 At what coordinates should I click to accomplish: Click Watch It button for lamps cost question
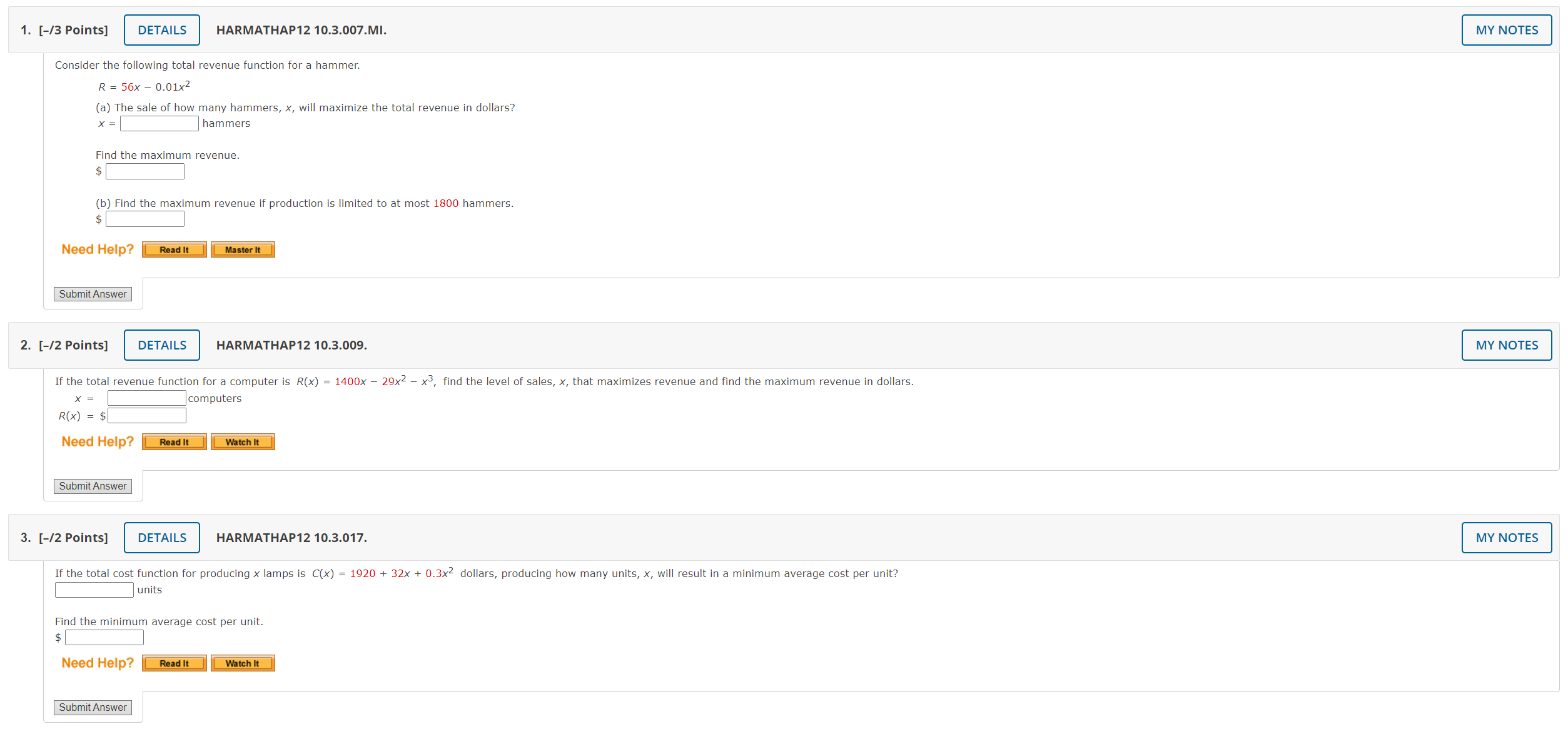pos(243,663)
